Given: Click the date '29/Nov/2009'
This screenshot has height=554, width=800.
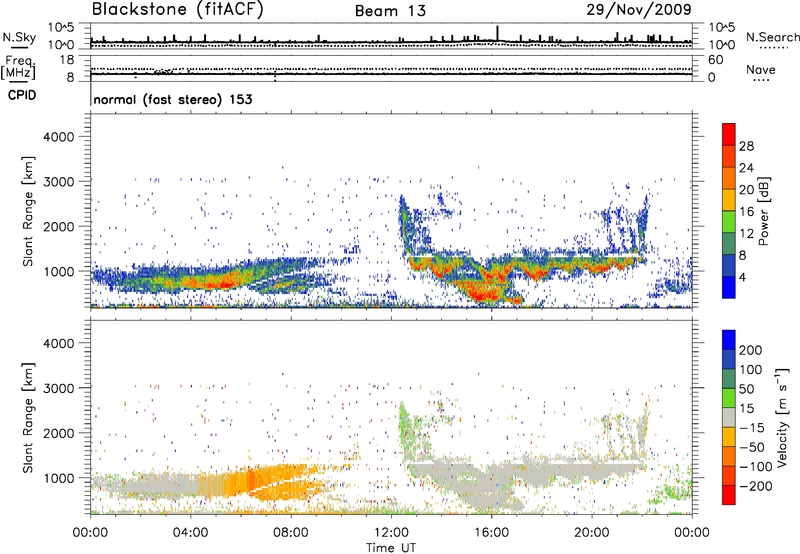Looking at the screenshot, I should pos(639,9).
